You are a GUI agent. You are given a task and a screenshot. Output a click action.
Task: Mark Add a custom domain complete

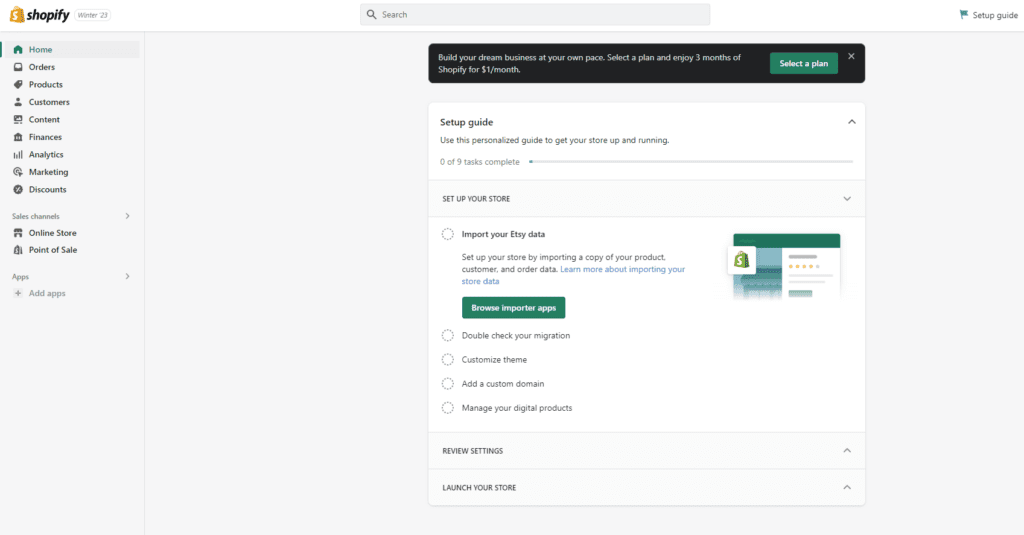(447, 383)
